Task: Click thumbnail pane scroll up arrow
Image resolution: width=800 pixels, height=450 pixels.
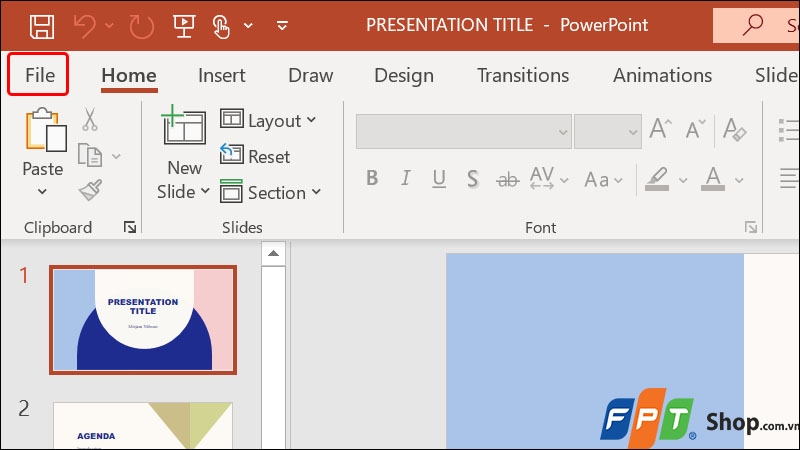Action: 273,254
